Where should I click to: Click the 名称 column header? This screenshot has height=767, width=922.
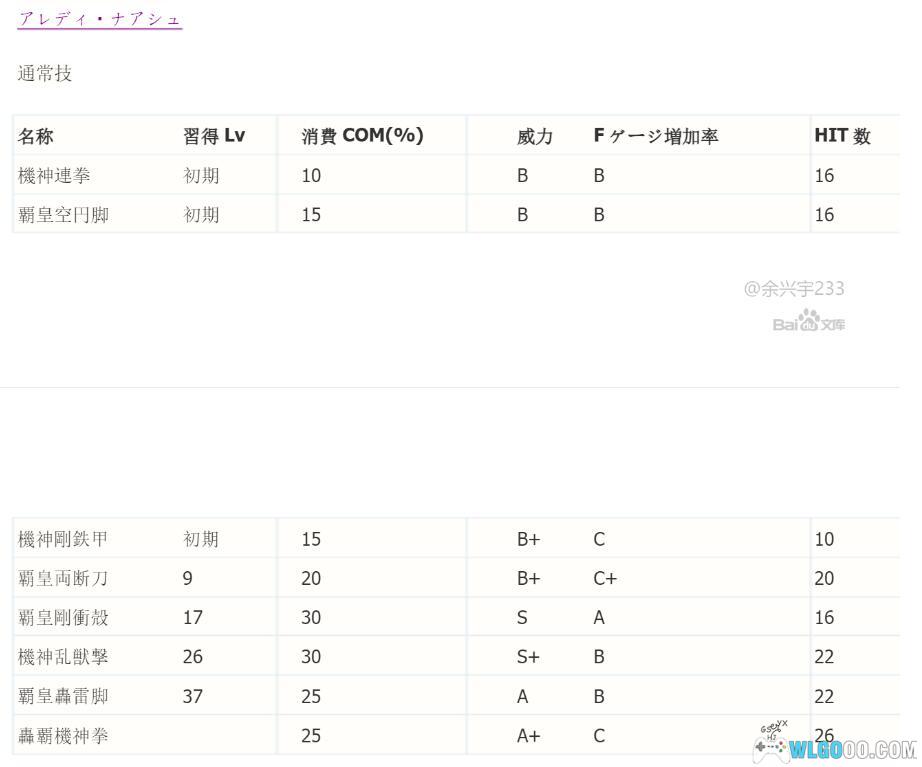[x=36, y=136]
